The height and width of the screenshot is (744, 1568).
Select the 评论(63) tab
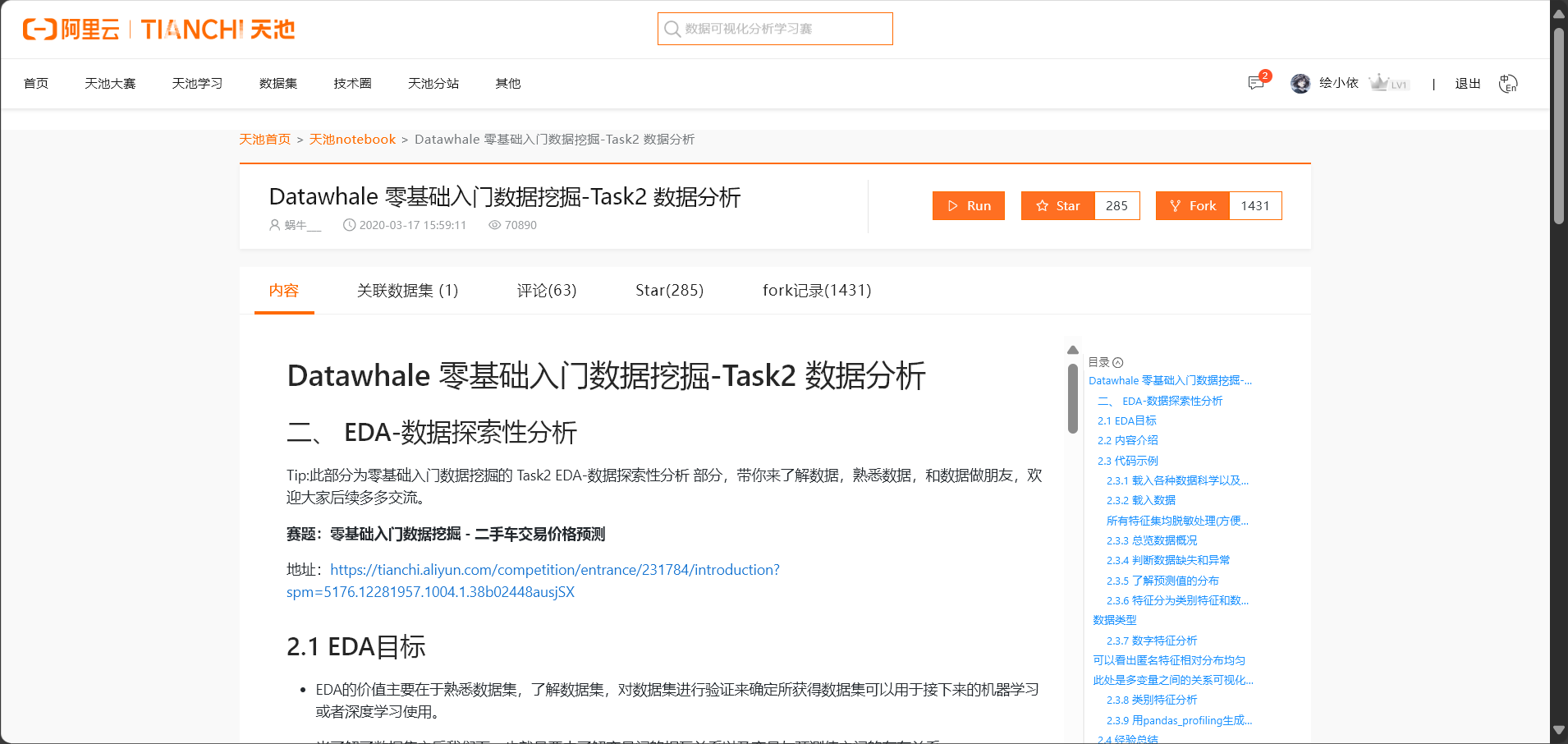[547, 291]
